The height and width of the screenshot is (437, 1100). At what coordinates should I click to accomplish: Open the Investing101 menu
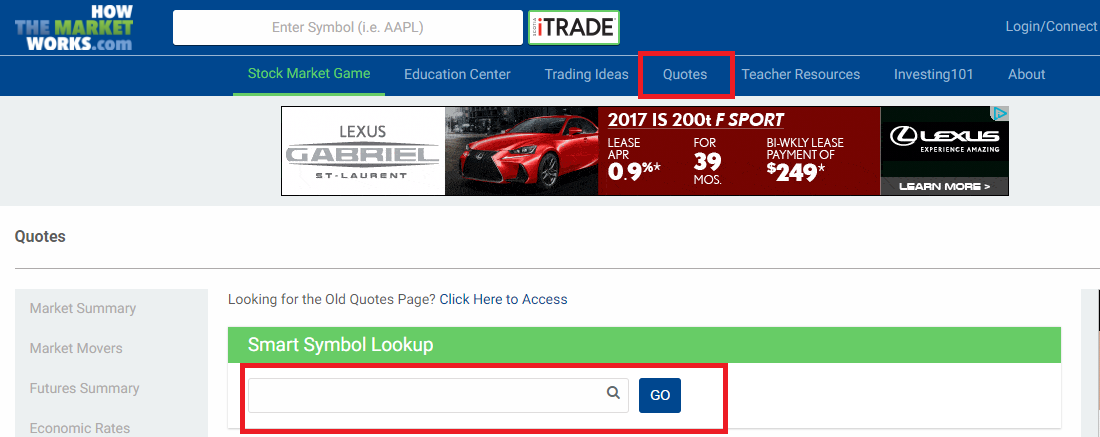934,74
